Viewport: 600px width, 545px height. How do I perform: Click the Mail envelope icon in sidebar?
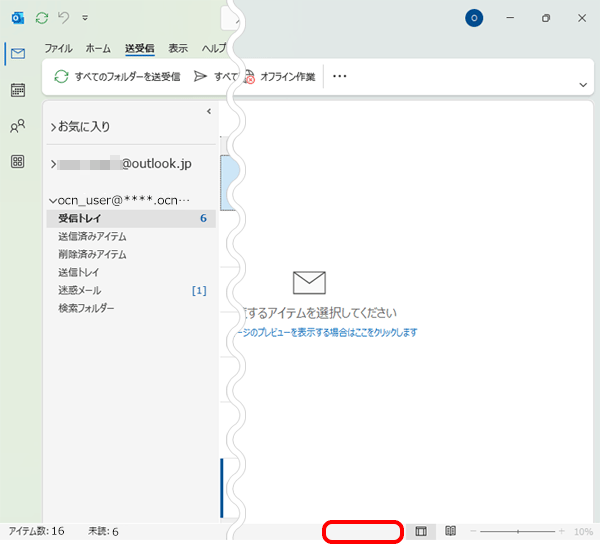(17, 54)
